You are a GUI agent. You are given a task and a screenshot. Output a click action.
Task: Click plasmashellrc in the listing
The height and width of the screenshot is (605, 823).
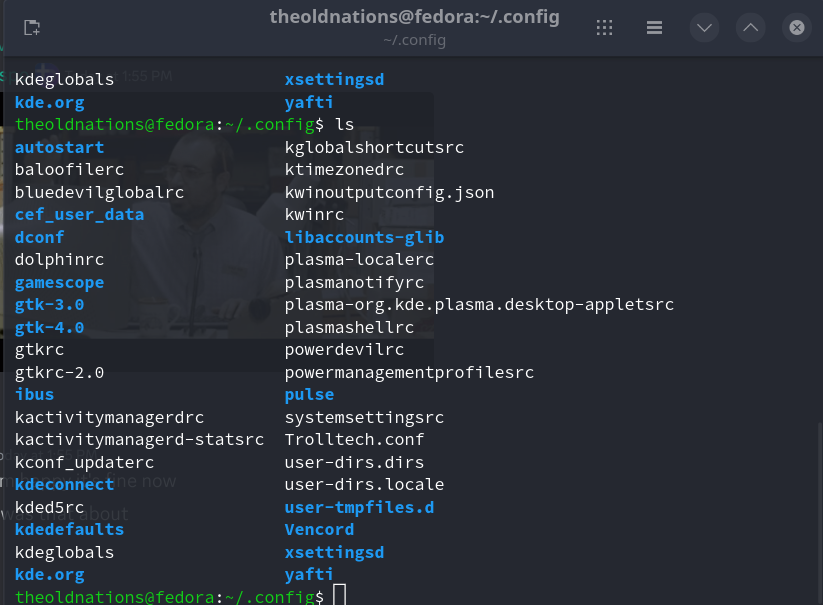point(350,327)
